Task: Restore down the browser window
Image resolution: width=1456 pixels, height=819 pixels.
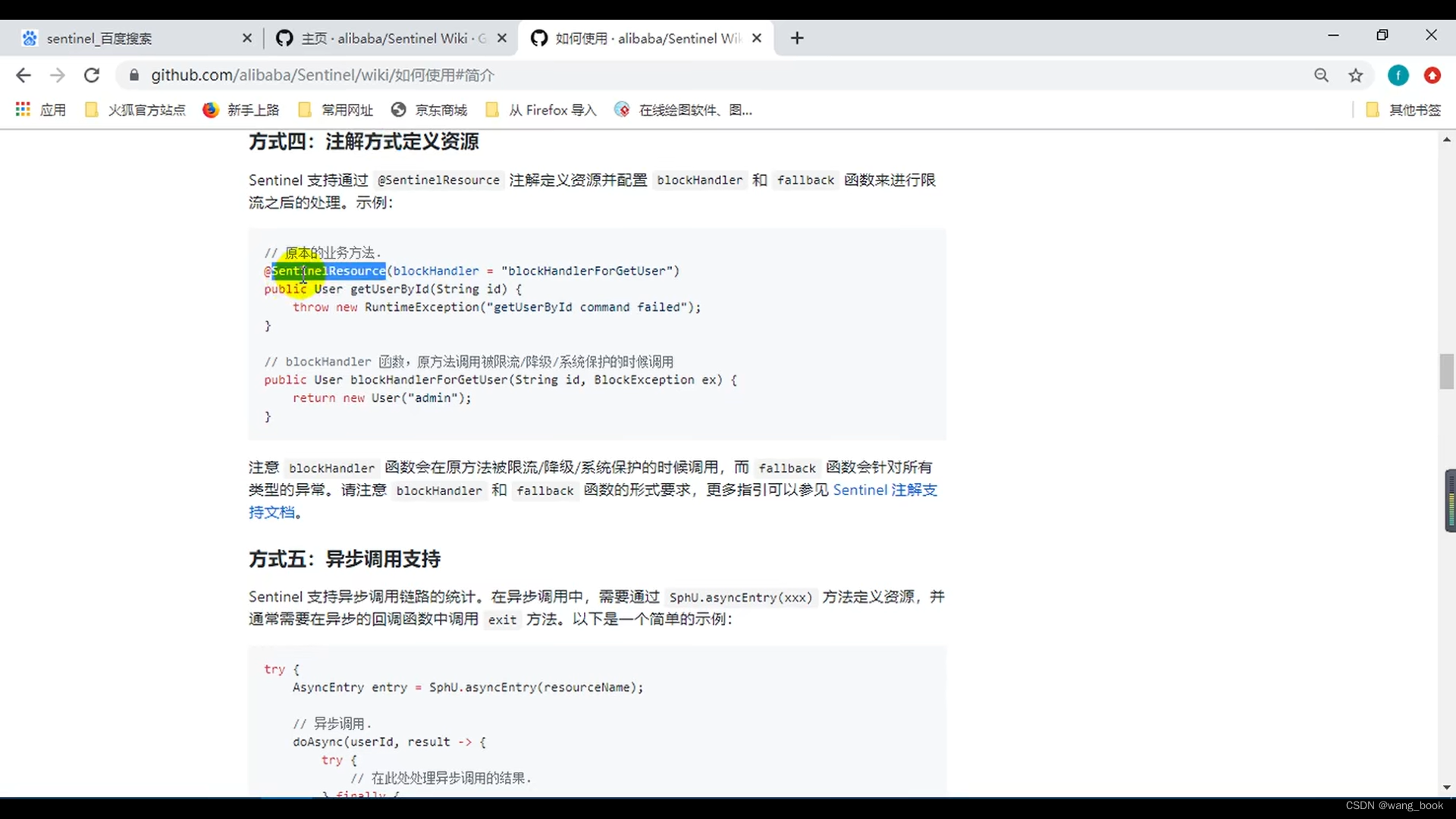Action: coord(1382,35)
